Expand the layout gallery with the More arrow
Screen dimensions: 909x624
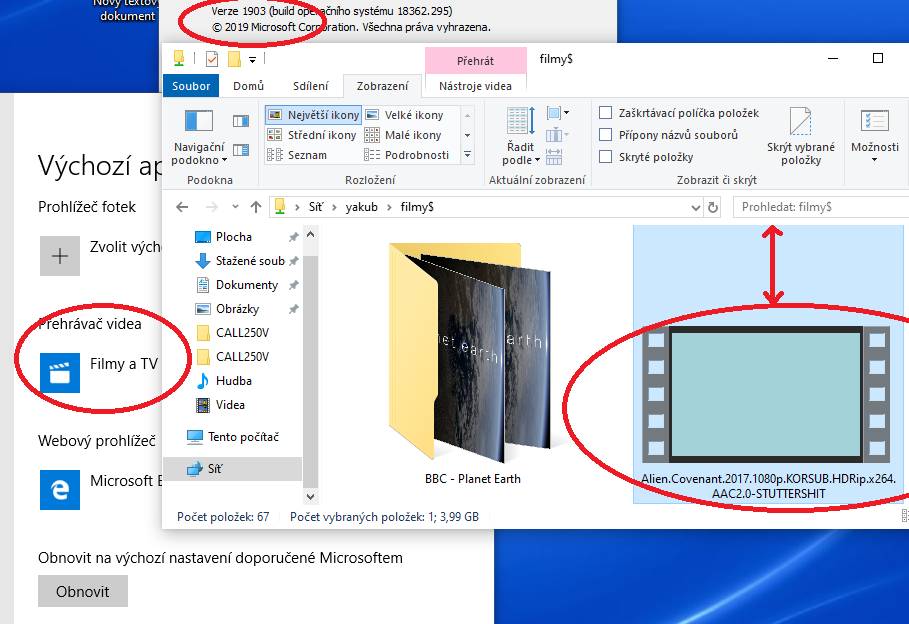click(x=467, y=155)
